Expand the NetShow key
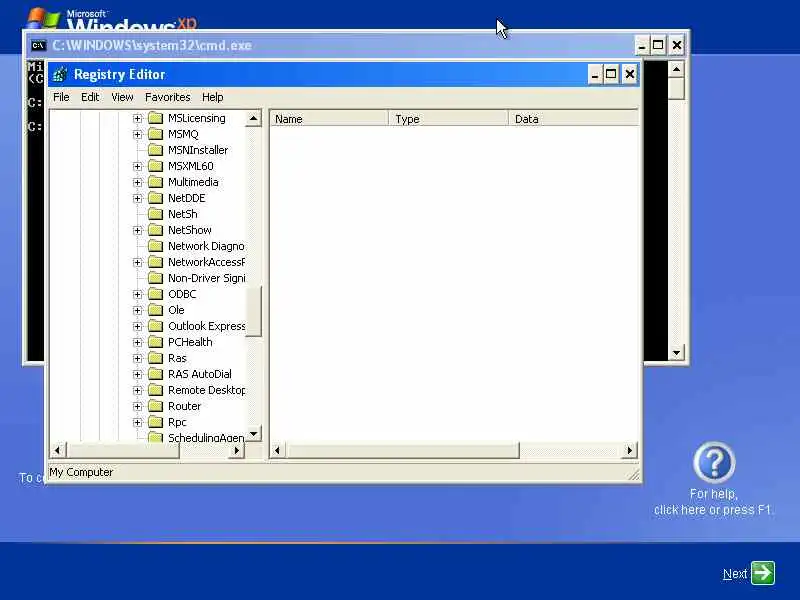The width and height of the screenshot is (800, 600). click(x=137, y=230)
